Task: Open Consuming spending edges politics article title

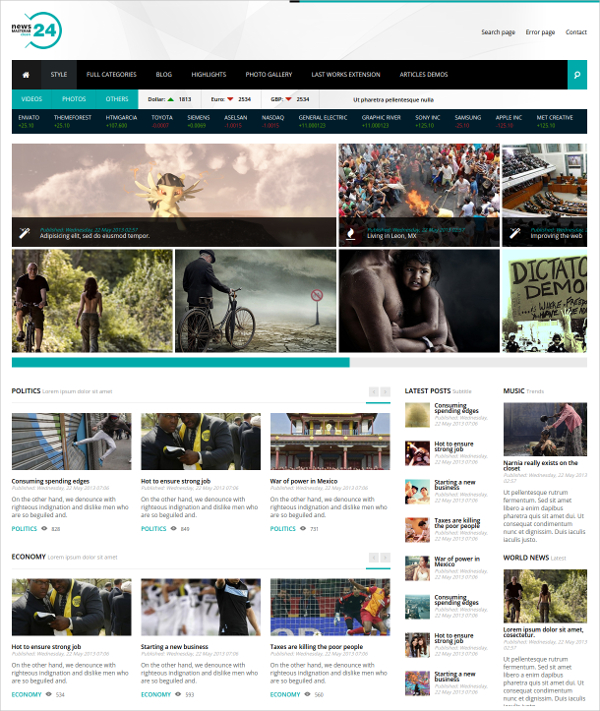Action: (50, 481)
